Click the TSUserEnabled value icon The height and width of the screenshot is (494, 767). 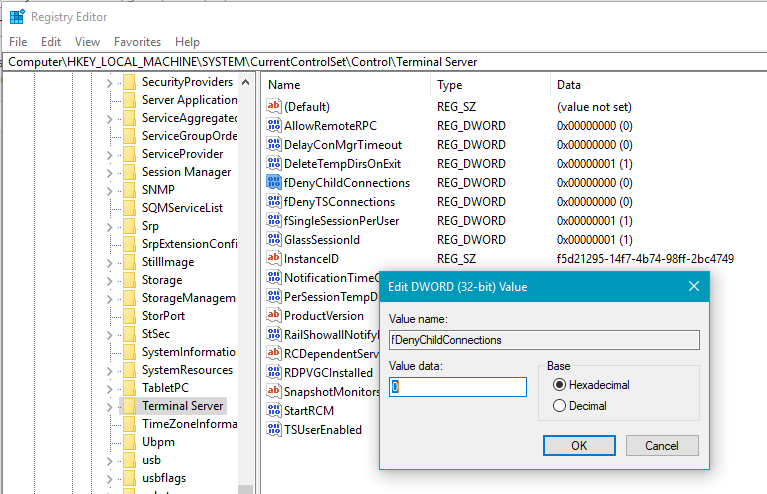275,430
